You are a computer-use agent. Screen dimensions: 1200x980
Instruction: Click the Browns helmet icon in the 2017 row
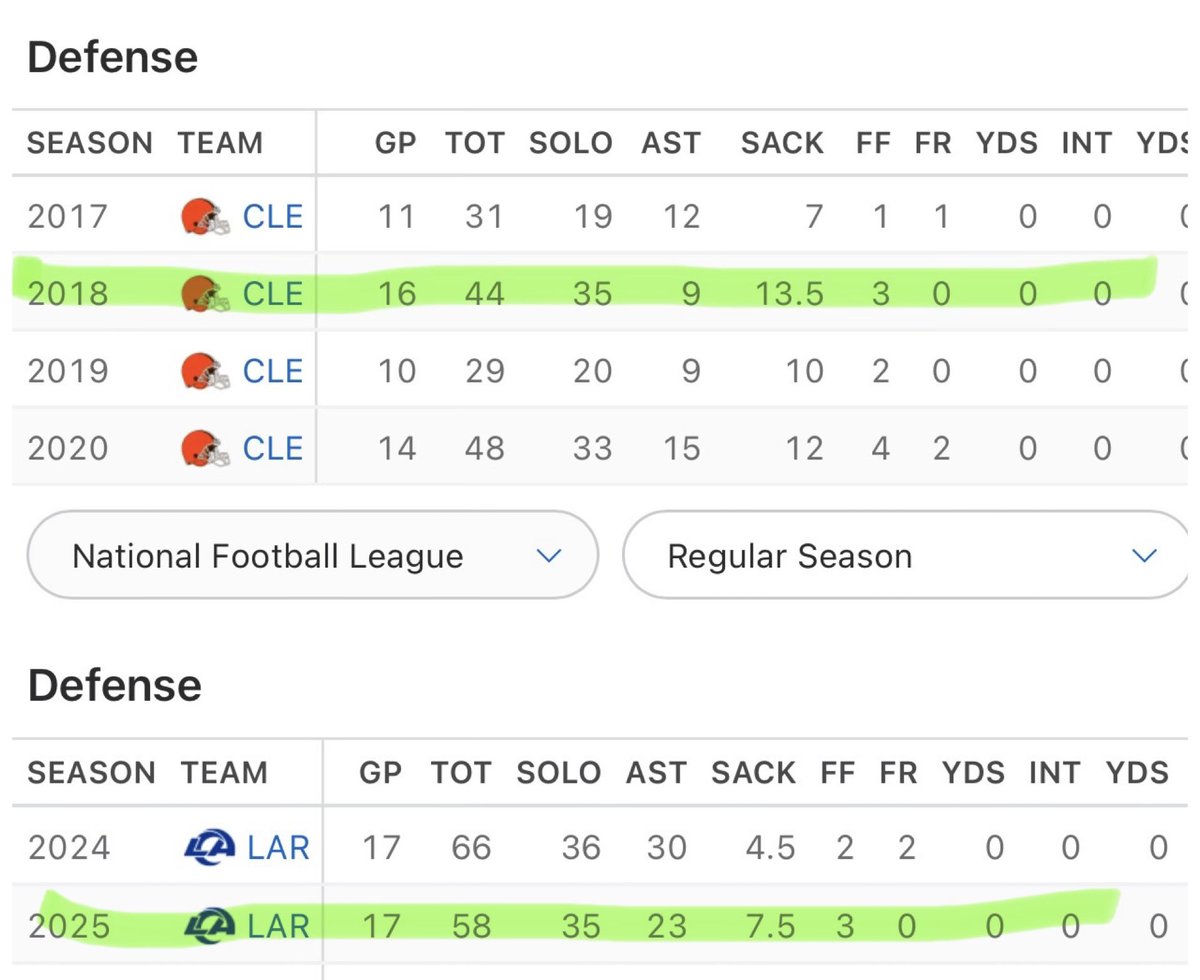pyautogui.click(x=206, y=217)
